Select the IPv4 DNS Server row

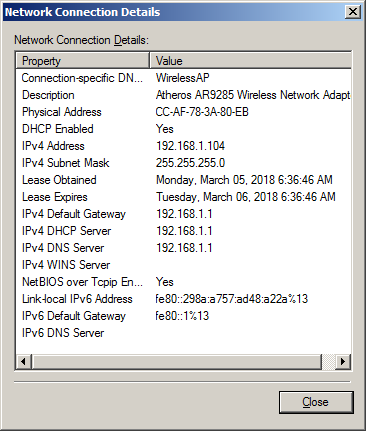(183, 248)
